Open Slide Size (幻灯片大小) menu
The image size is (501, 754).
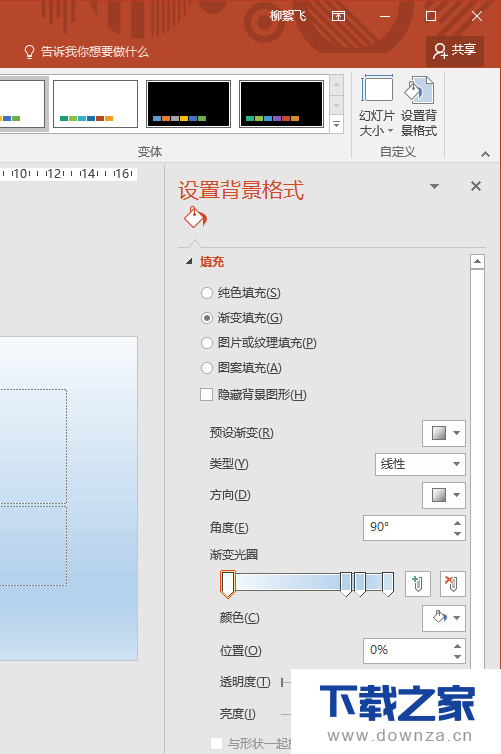click(x=376, y=106)
